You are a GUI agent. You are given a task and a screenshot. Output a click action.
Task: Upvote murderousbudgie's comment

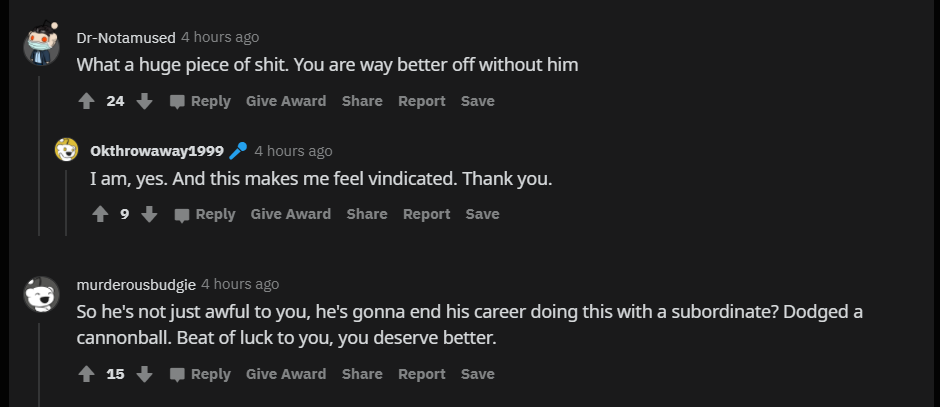tap(86, 374)
